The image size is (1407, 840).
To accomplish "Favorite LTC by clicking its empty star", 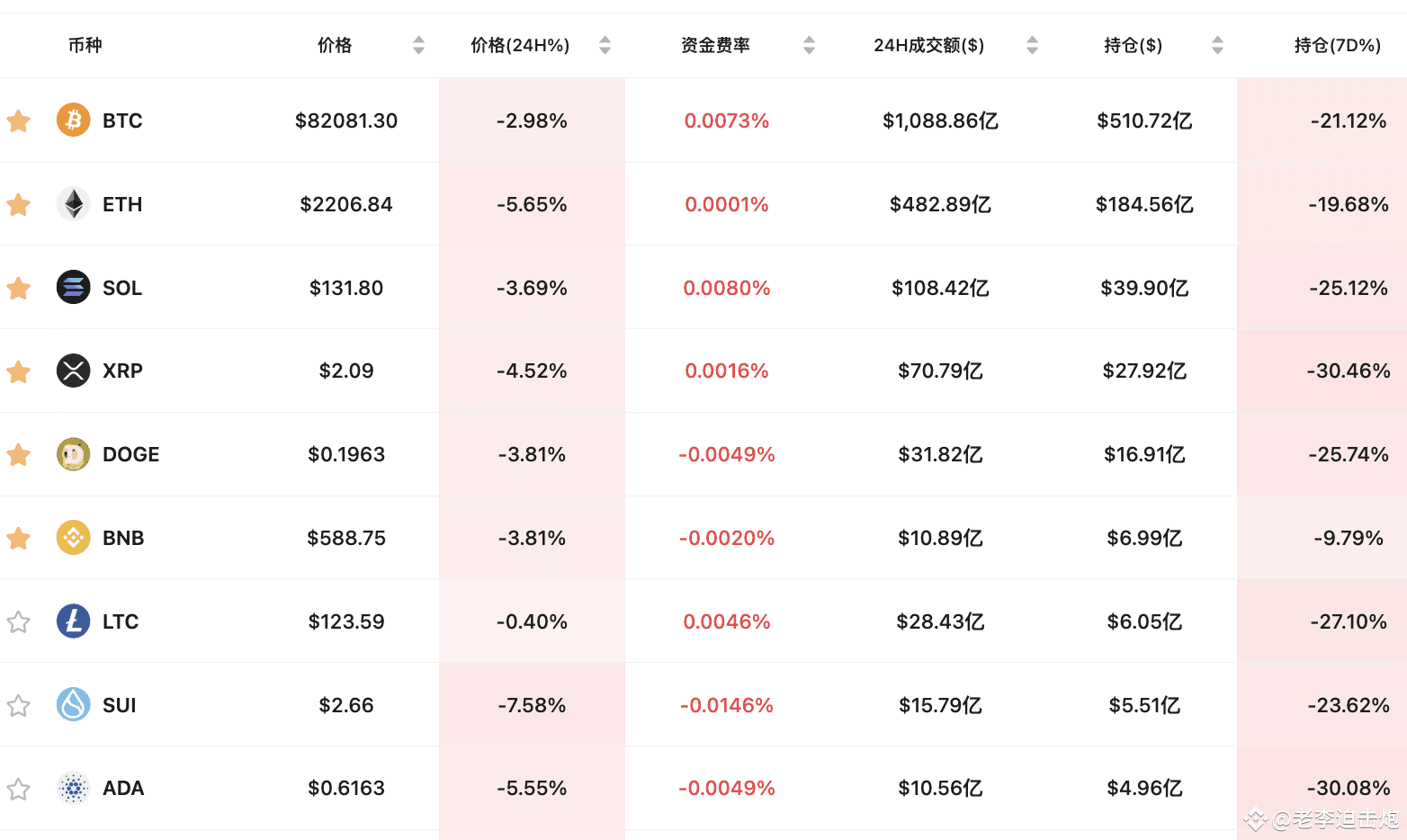I will [18, 621].
